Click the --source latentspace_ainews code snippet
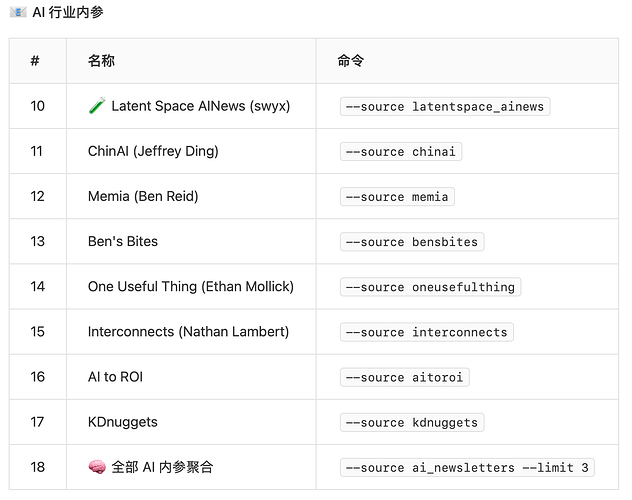 click(445, 106)
